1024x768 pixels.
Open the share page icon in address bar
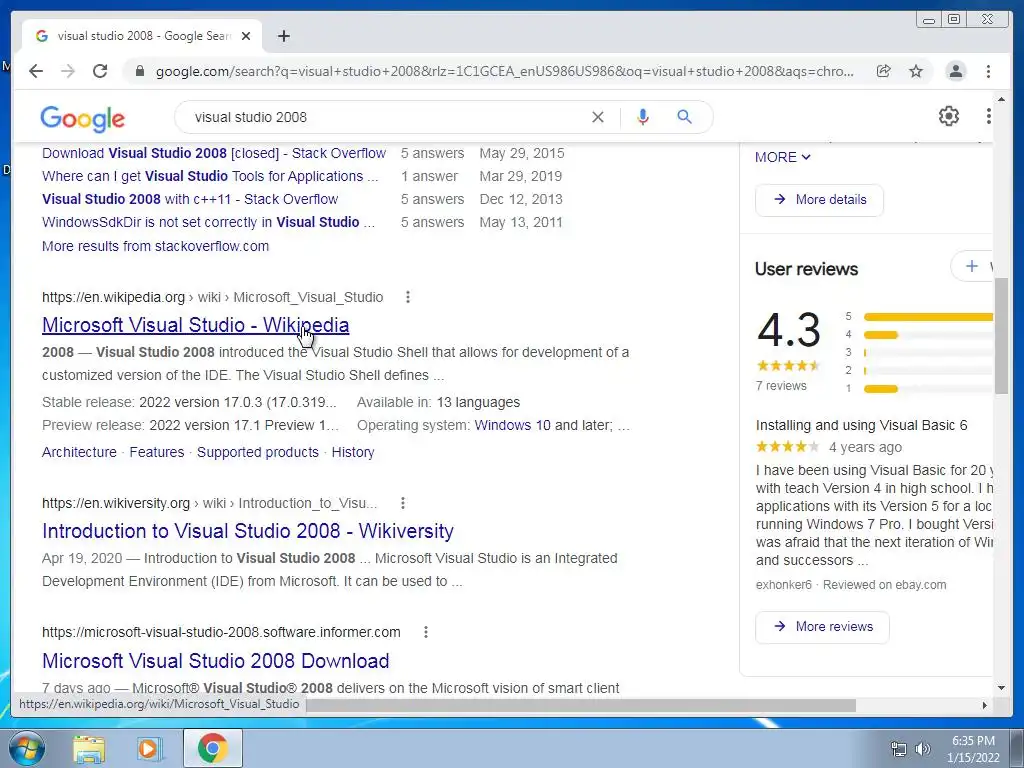[x=883, y=71]
